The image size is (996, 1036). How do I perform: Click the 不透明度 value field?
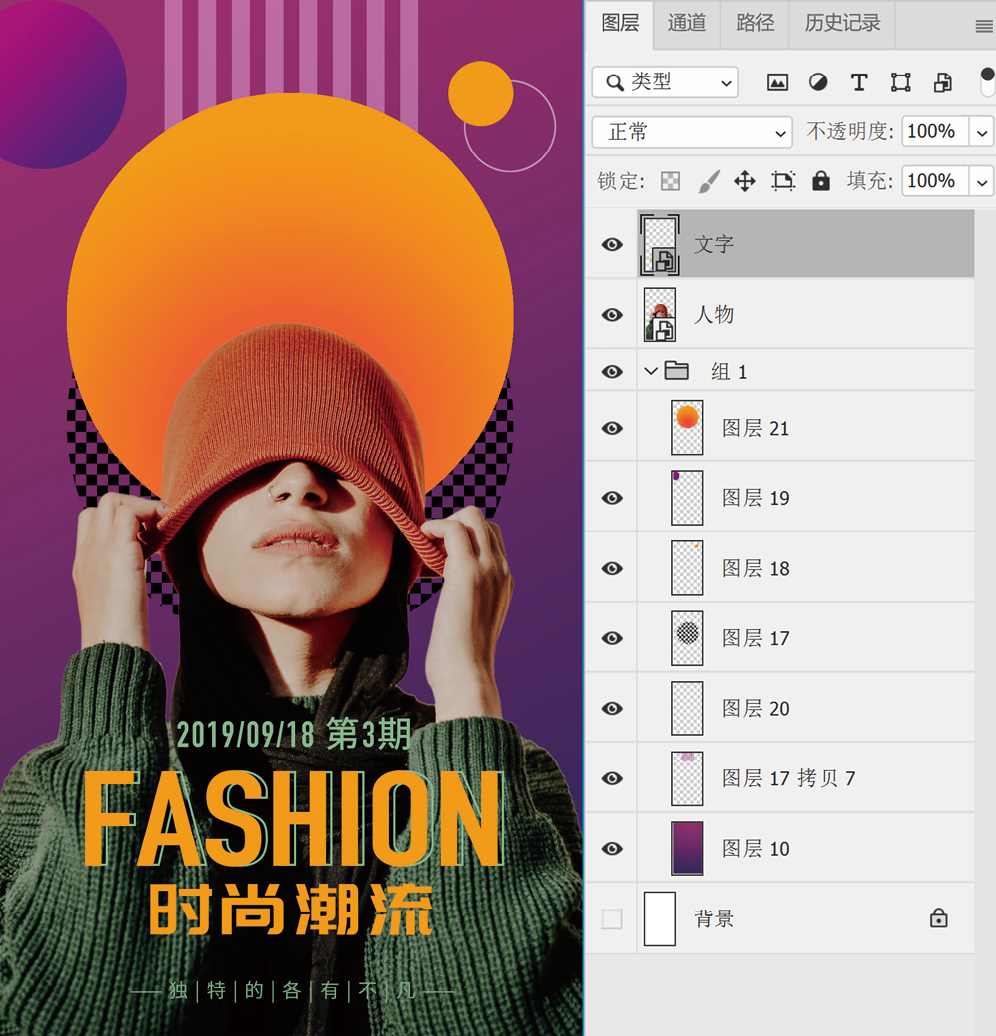936,132
